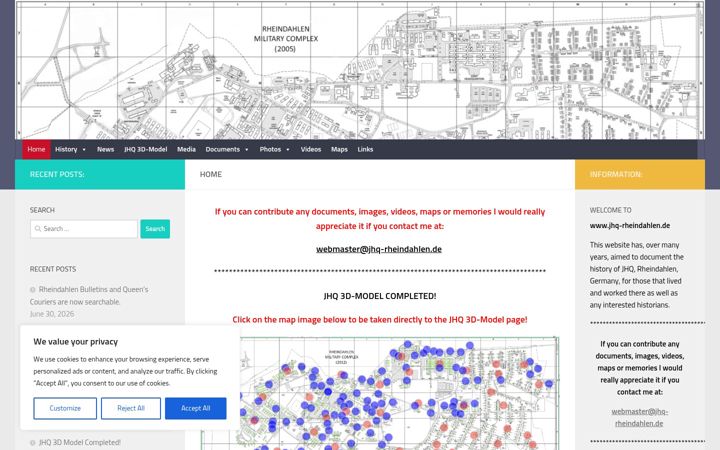Open the JHQ 3D Model Completed! post
Viewport: 720px width, 450px height.
click(79, 443)
